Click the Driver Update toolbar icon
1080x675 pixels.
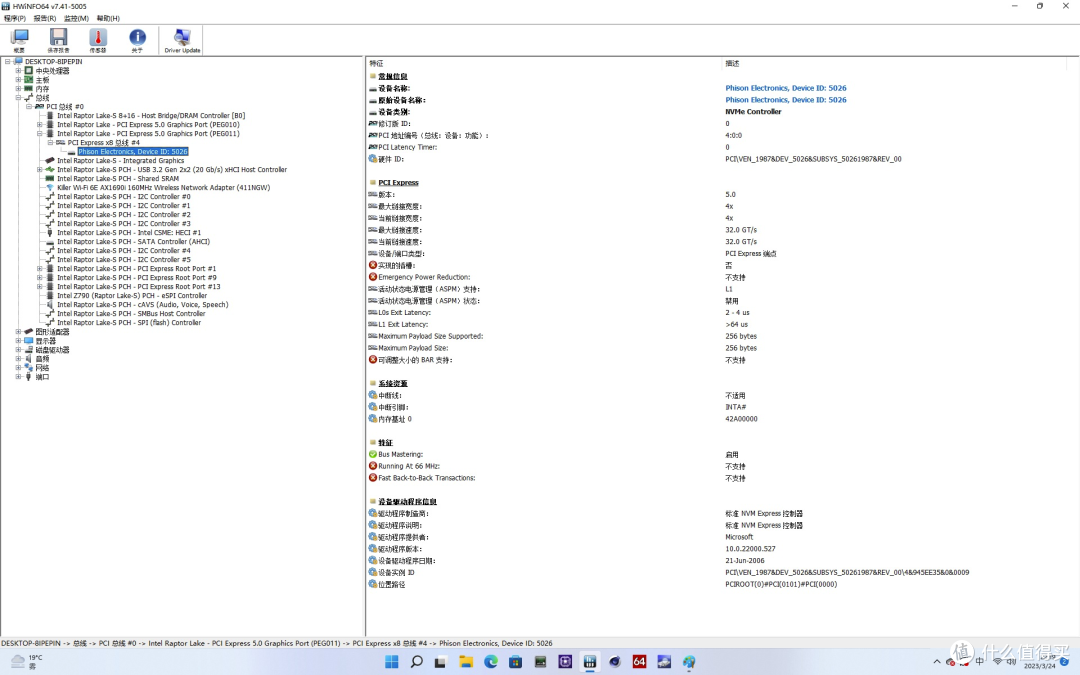[182, 41]
